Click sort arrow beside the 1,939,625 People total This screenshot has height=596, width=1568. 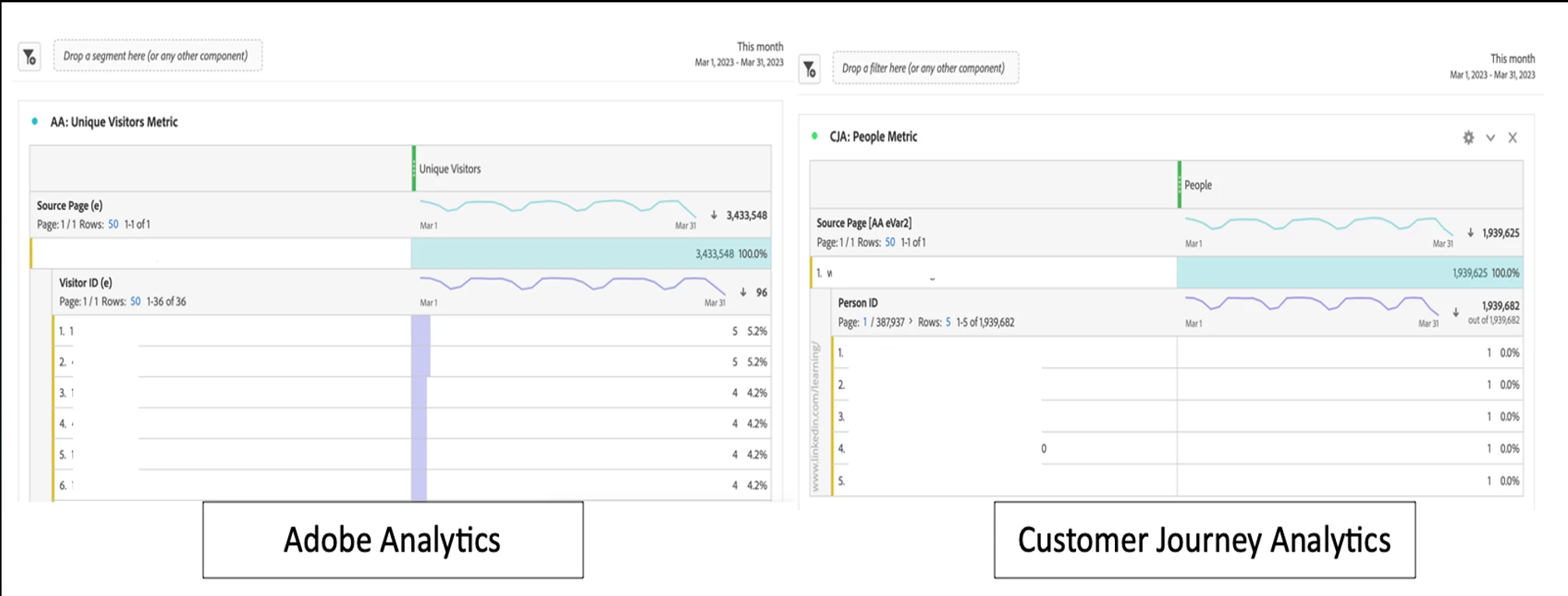tap(1470, 233)
